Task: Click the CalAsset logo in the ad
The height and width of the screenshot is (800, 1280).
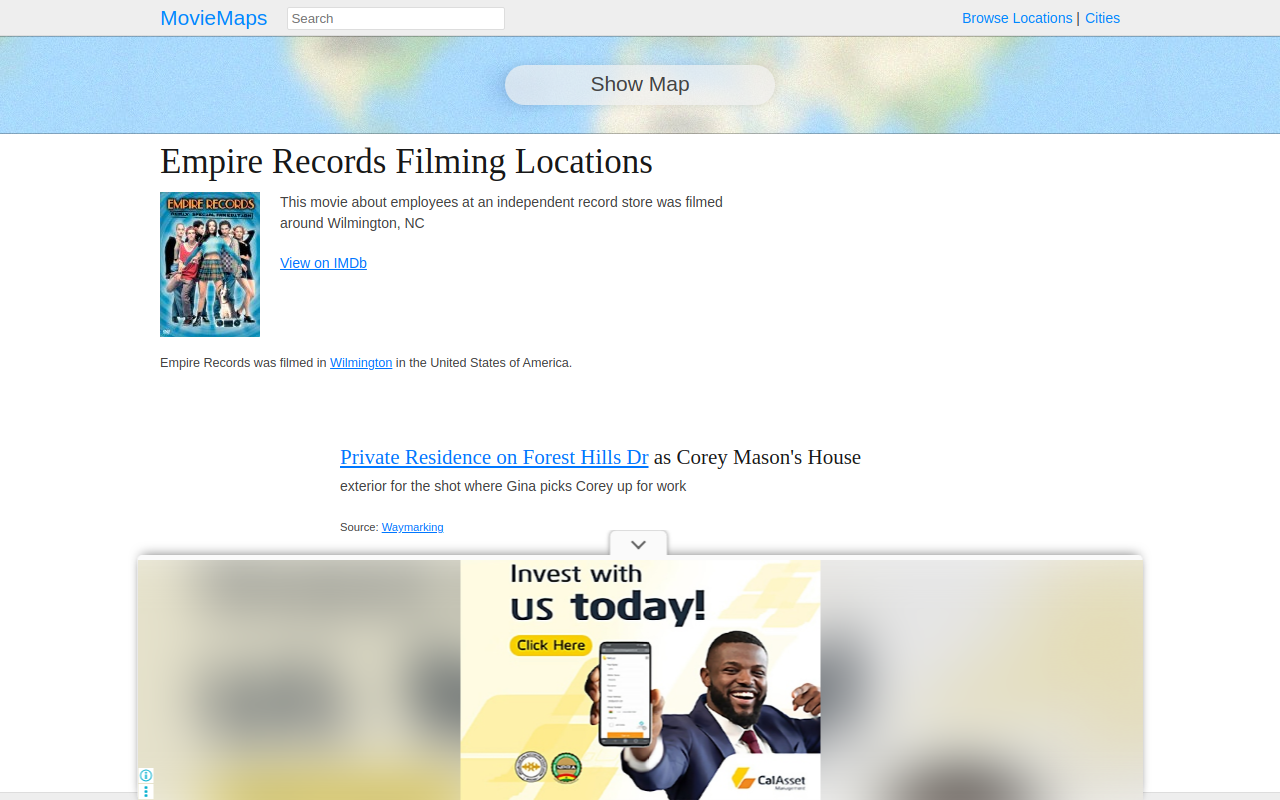Action: (x=769, y=778)
